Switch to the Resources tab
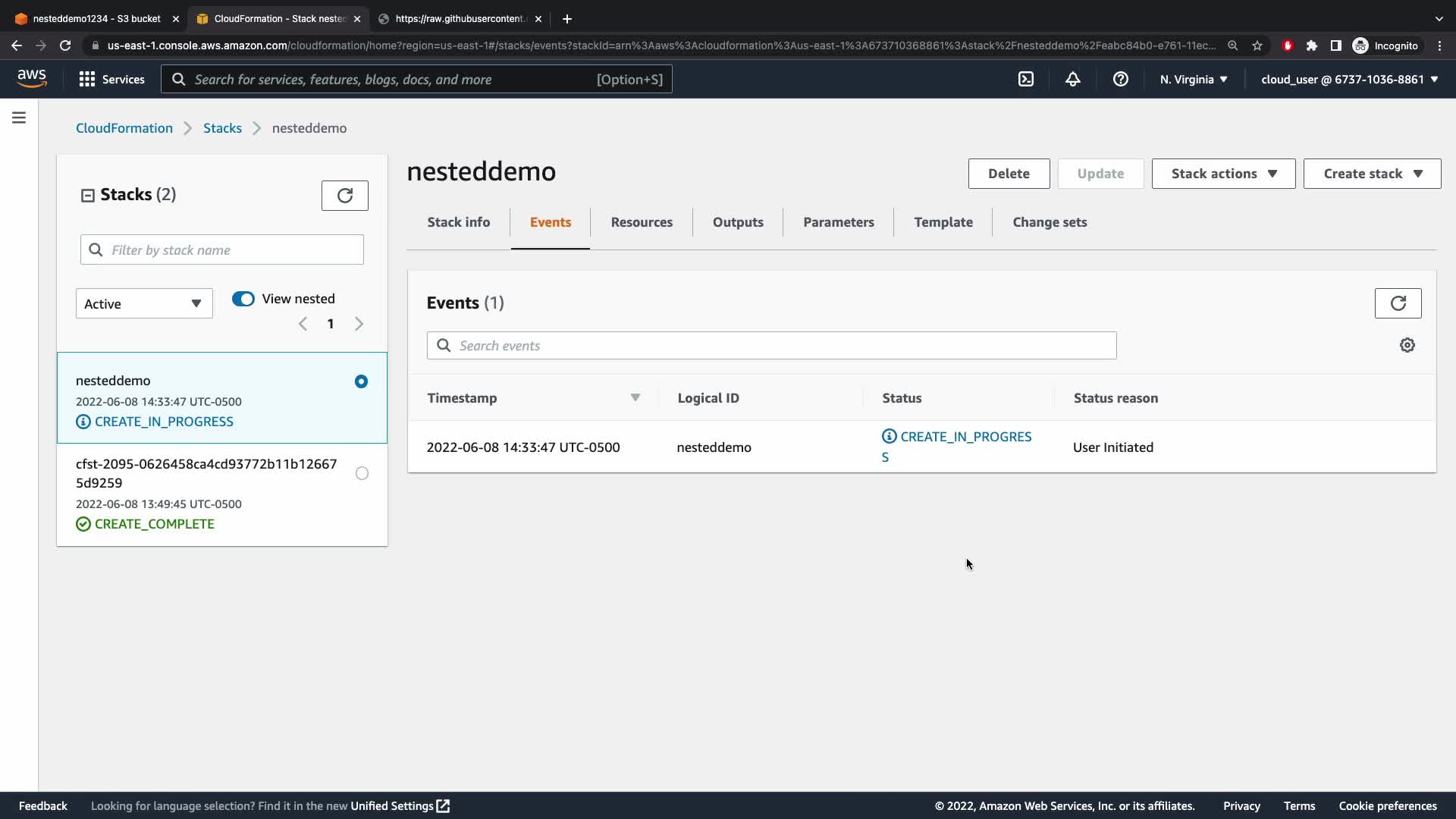The image size is (1456, 819). click(642, 222)
